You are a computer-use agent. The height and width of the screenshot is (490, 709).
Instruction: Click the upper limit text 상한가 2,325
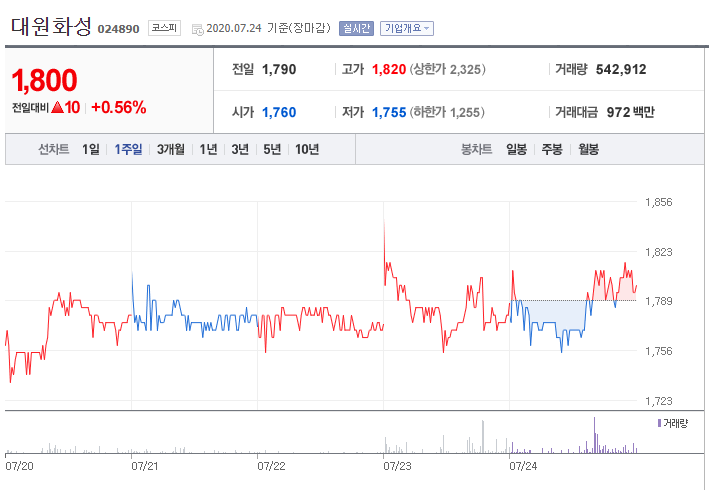(448, 70)
